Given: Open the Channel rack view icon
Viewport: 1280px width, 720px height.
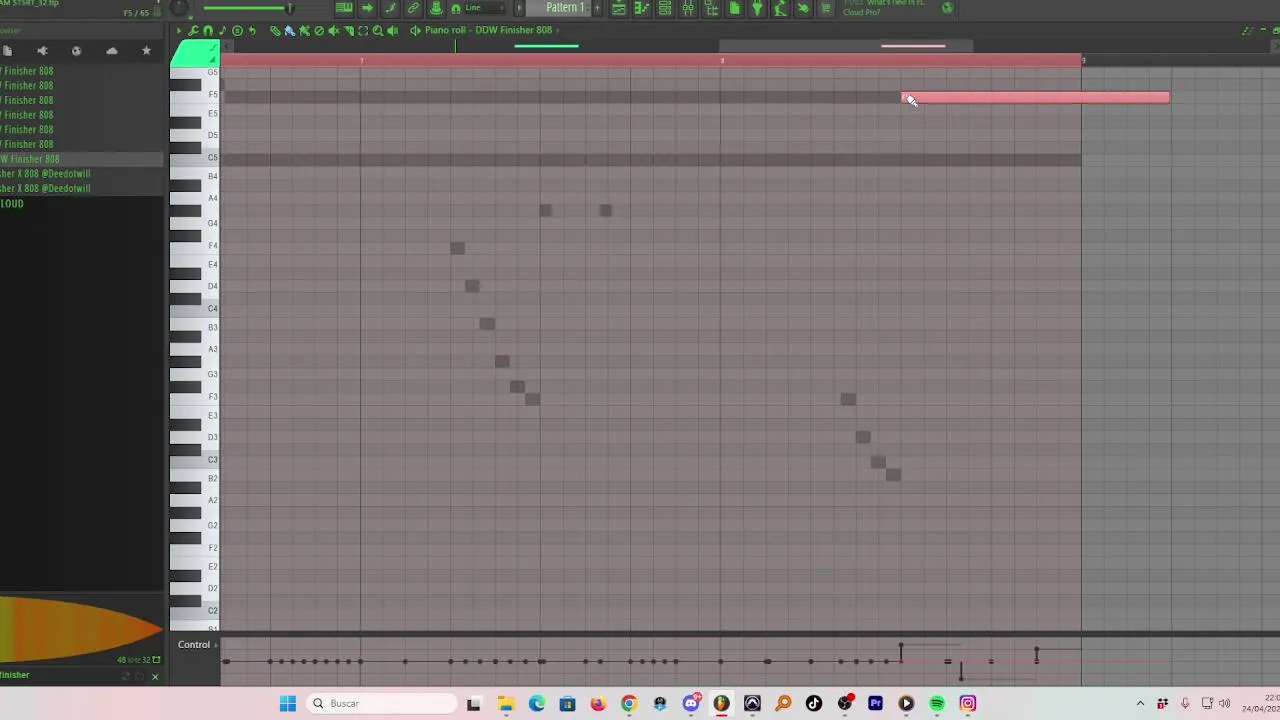Looking at the screenshot, I should coord(665,8).
